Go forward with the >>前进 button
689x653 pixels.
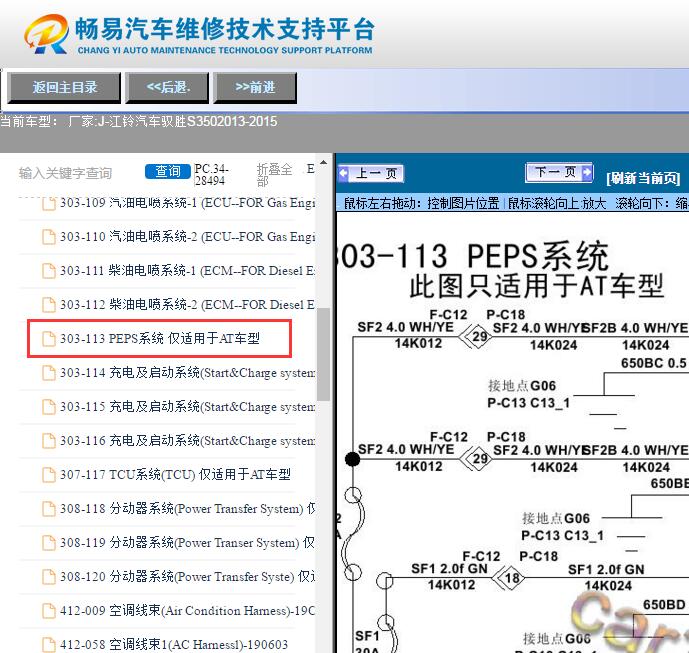point(255,87)
